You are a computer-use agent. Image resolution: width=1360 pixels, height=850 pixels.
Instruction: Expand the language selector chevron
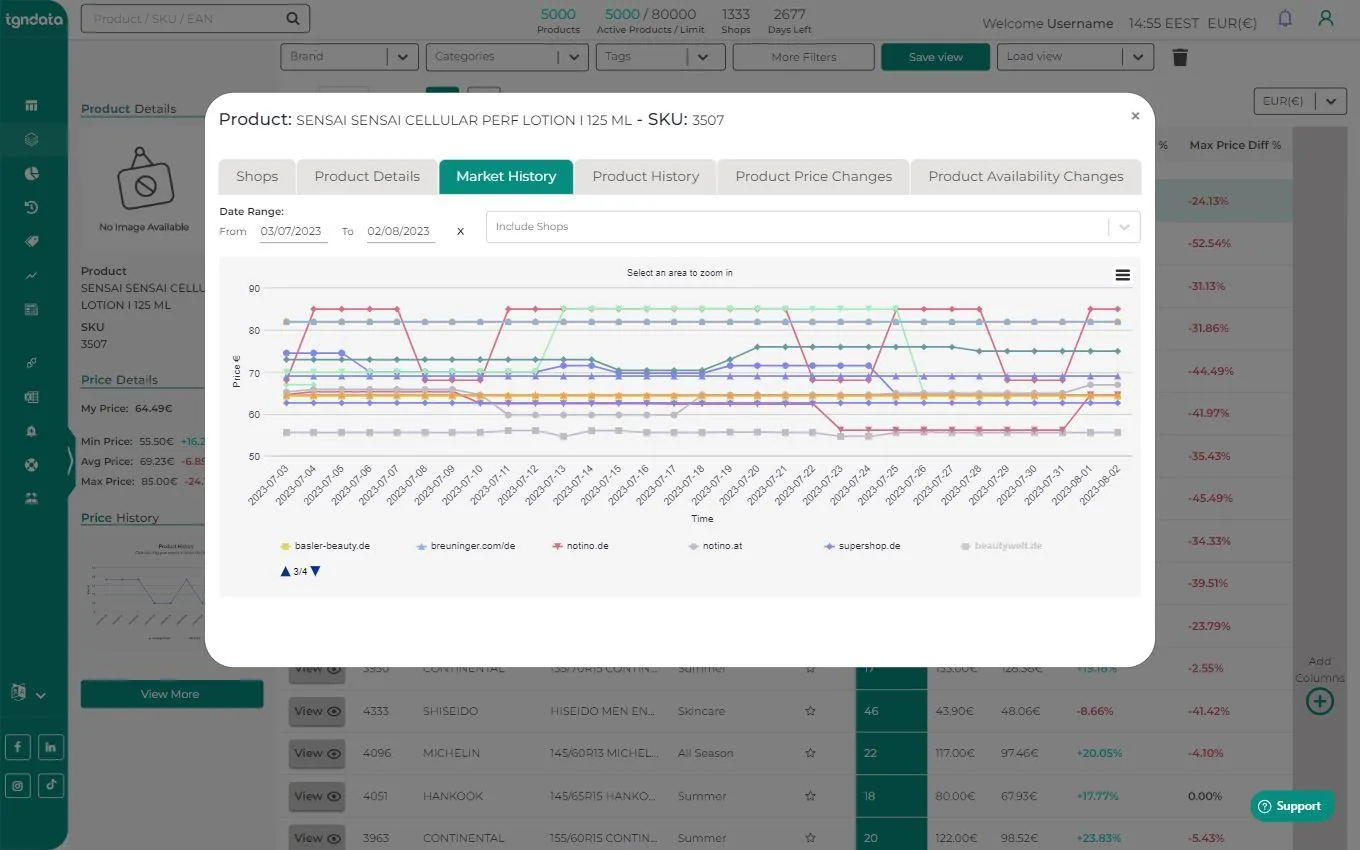pyautogui.click(x=40, y=695)
